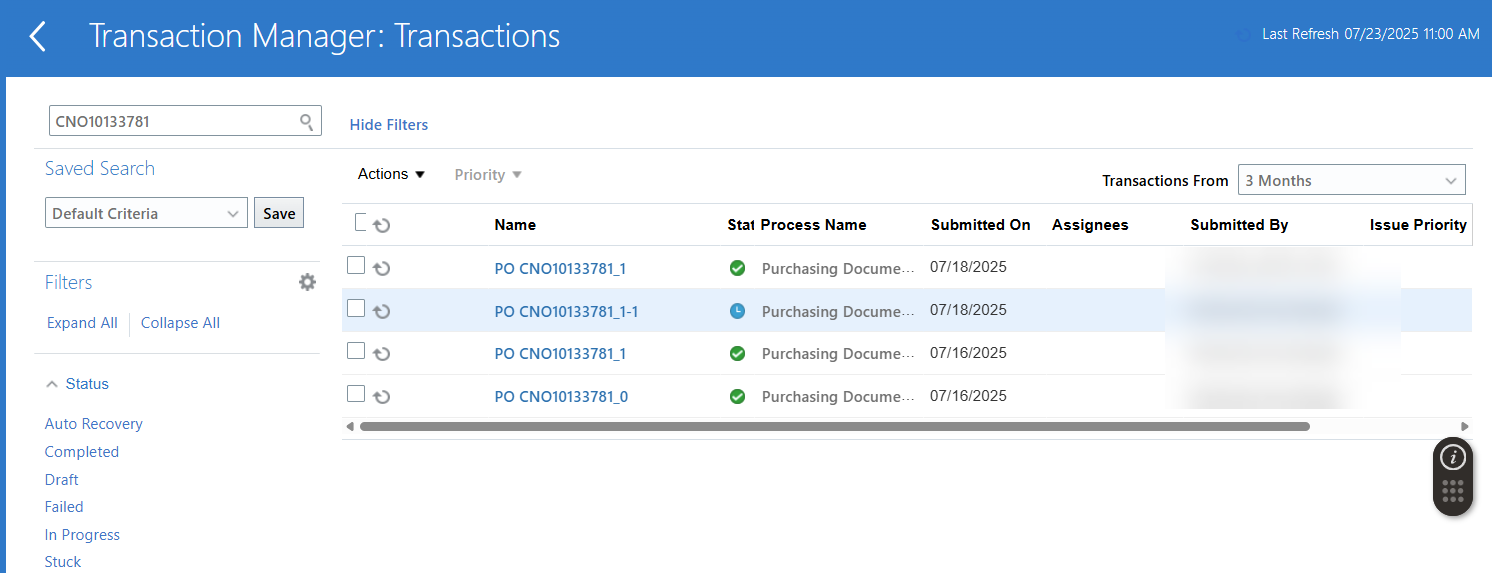Image resolution: width=1492 pixels, height=573 pixels.
Task: Open the 07/16/2025 PO CNO10133781_1 transaction link
Action: pyautogui.click(x=560, y=354)
